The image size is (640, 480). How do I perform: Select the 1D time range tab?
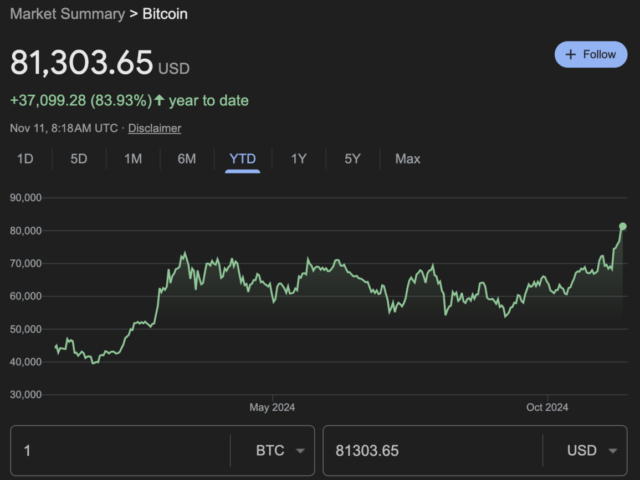(x=25, y=159)
